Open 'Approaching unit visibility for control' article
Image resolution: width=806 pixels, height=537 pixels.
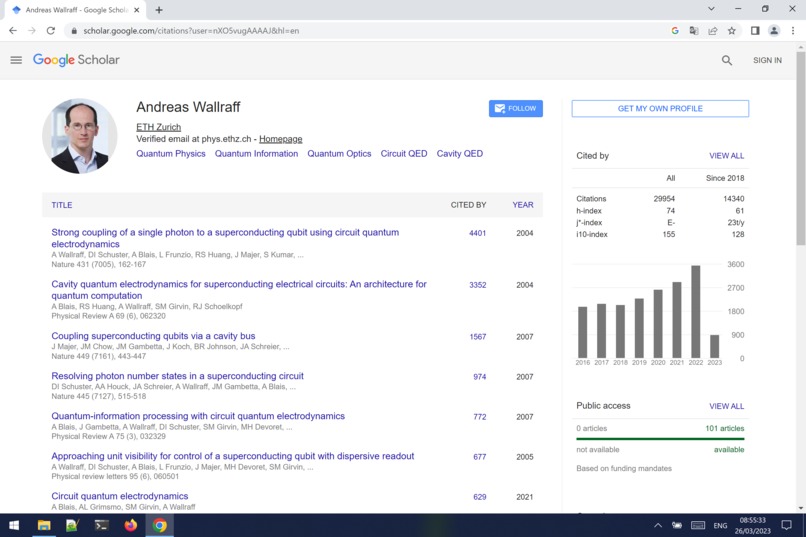point(232,456)
